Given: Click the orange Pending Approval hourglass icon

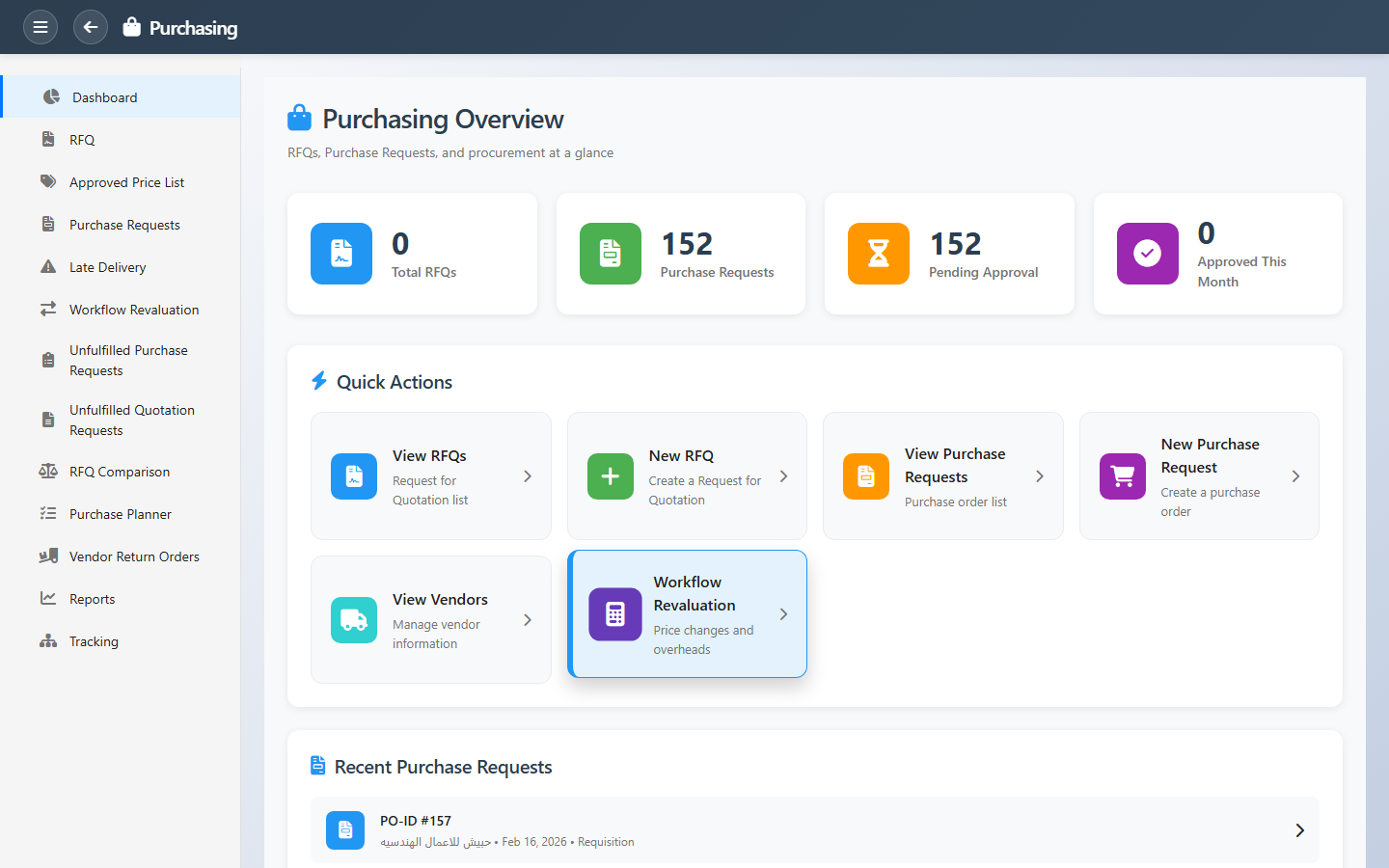Looking at the screenshot, I should 879,254.
